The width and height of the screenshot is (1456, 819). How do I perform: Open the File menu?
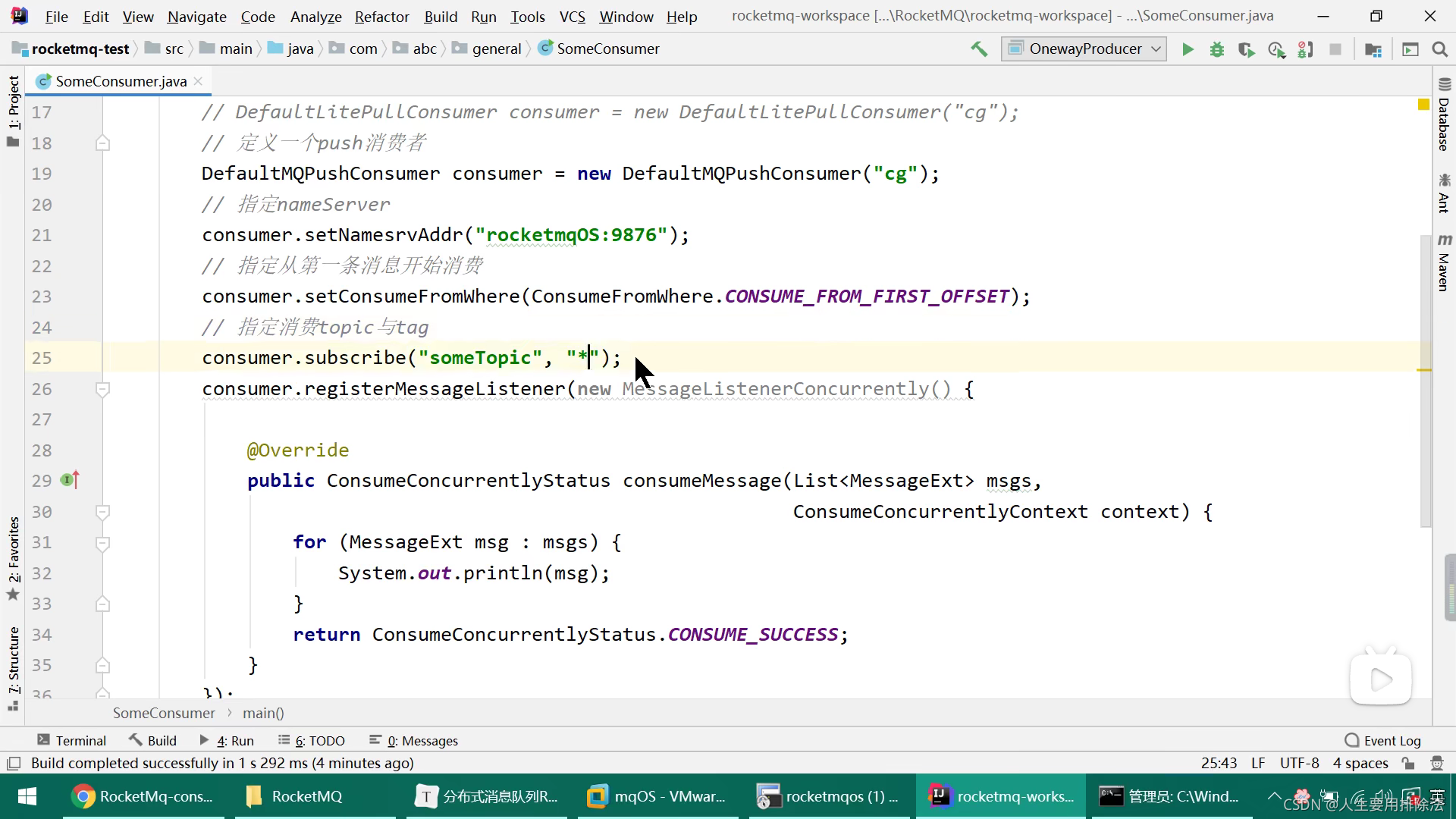[x=56, y=17]
